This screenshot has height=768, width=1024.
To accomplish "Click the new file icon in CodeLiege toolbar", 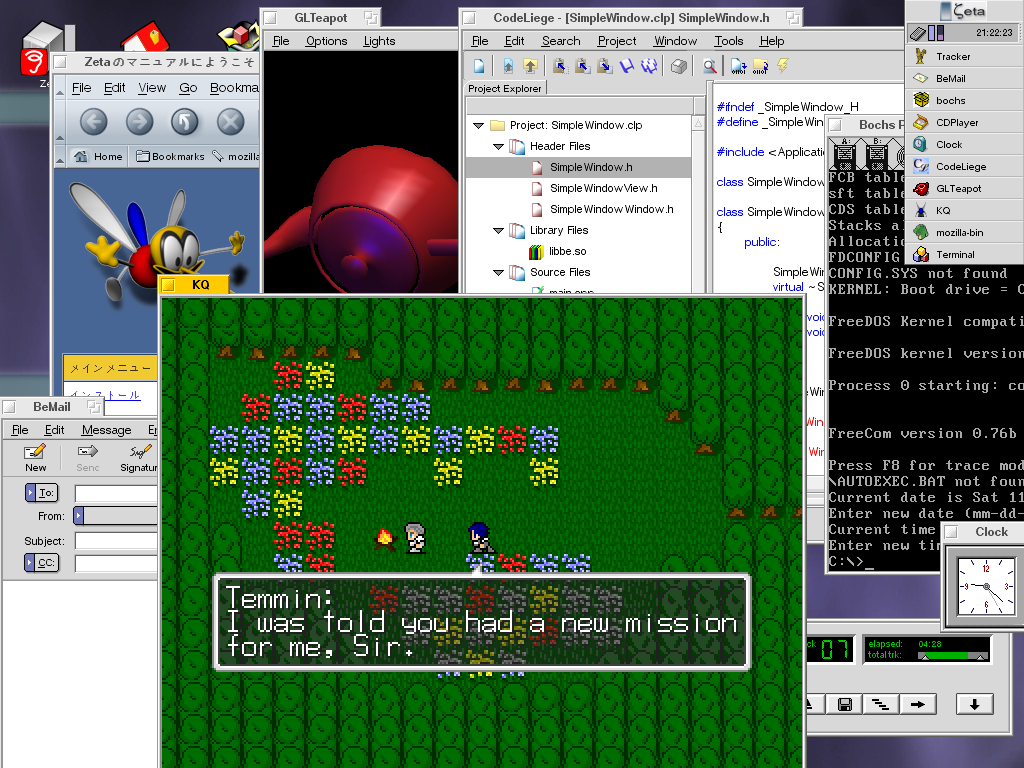I will (479, 65).
